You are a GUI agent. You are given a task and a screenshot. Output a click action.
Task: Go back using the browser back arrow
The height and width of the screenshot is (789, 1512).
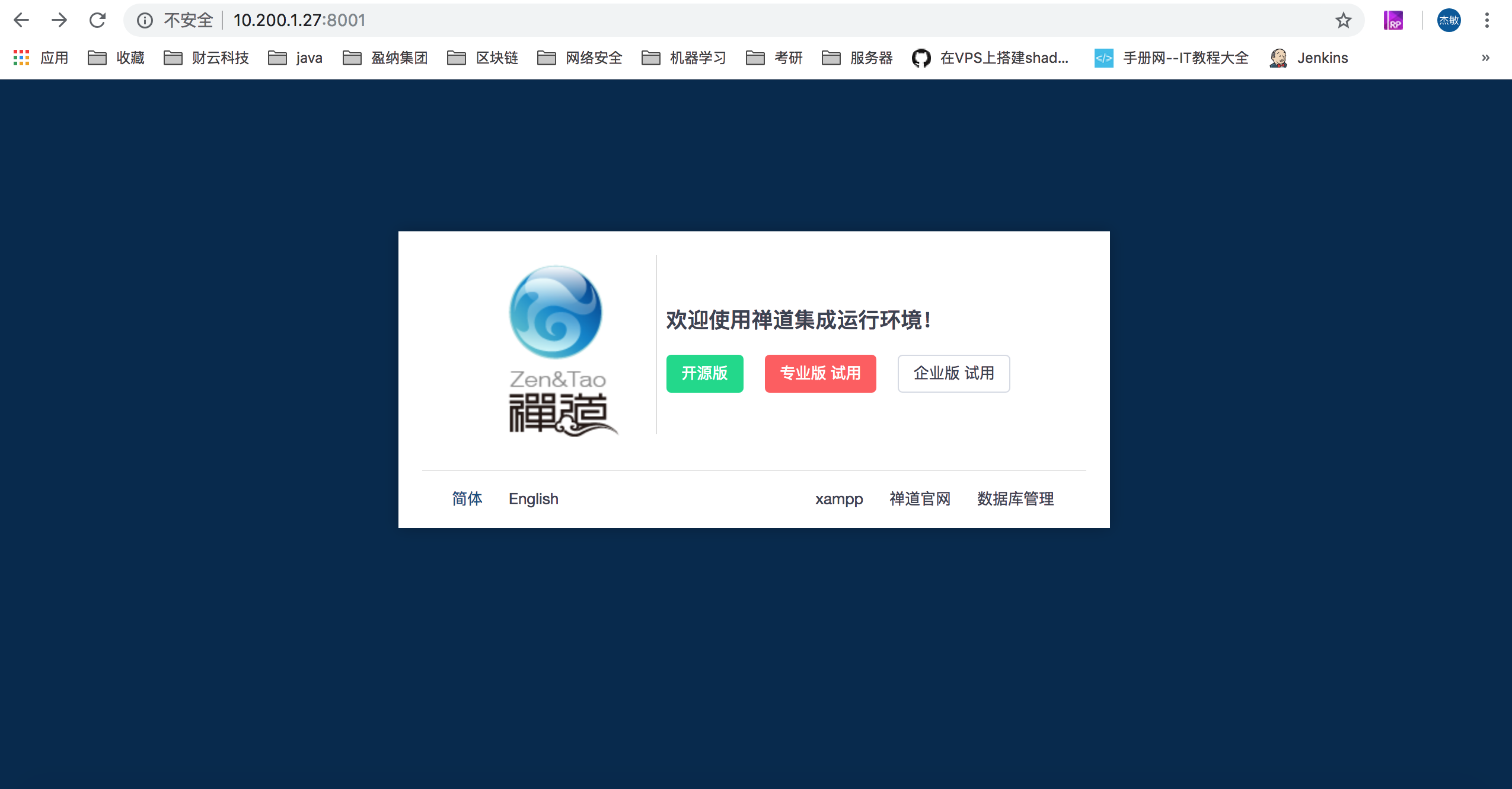click(21, 20)
